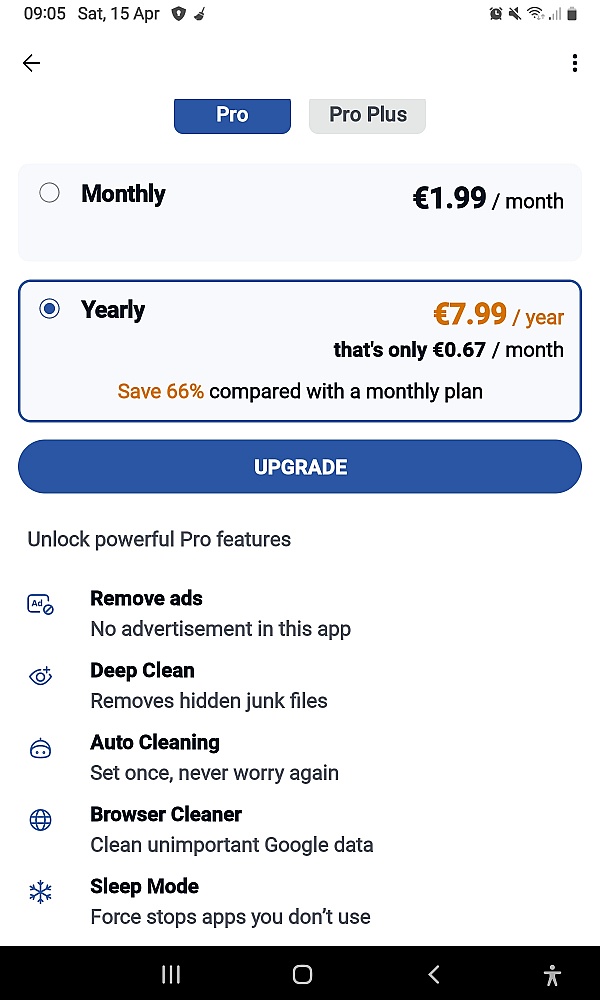Open the Deep Clean feature title
The width and height of the screenshot is (600, 1000).
[x=142, y=670]
